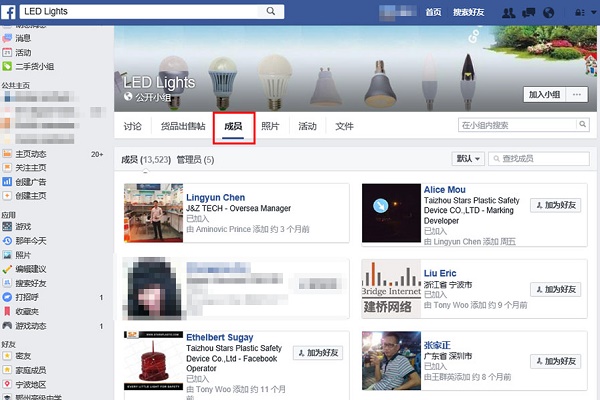This screenshot has width=600, height=400.
Task: Open the 默认 sort dropdown
Action: [468, 158]
